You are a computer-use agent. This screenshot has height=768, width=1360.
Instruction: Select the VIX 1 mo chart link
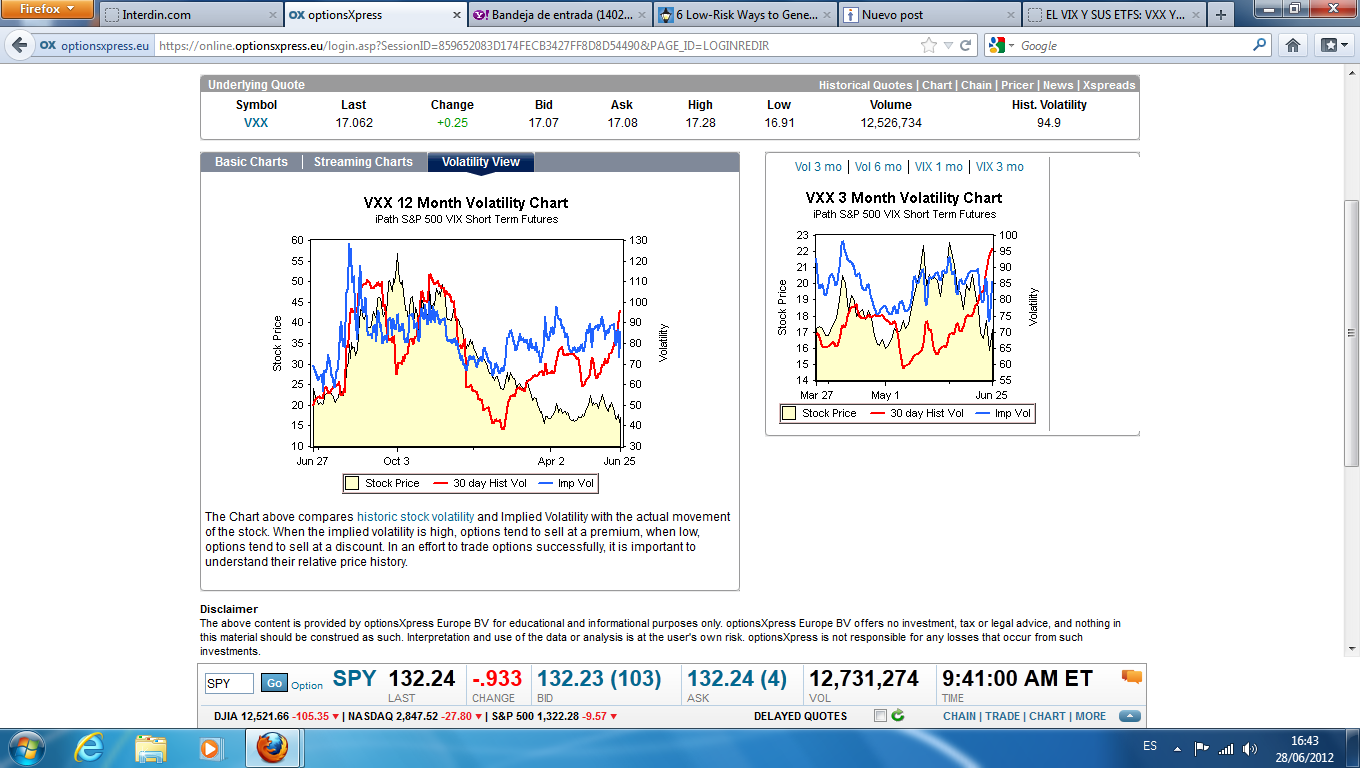(x=939, y=167)
